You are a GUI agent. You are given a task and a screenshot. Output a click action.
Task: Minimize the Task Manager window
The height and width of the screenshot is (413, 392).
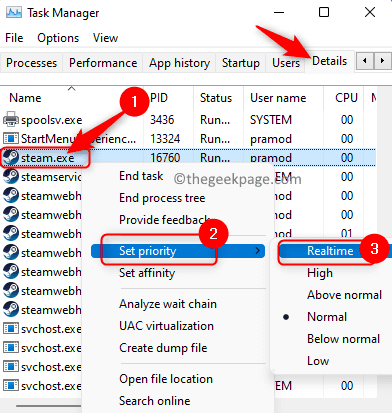point(279,13)
